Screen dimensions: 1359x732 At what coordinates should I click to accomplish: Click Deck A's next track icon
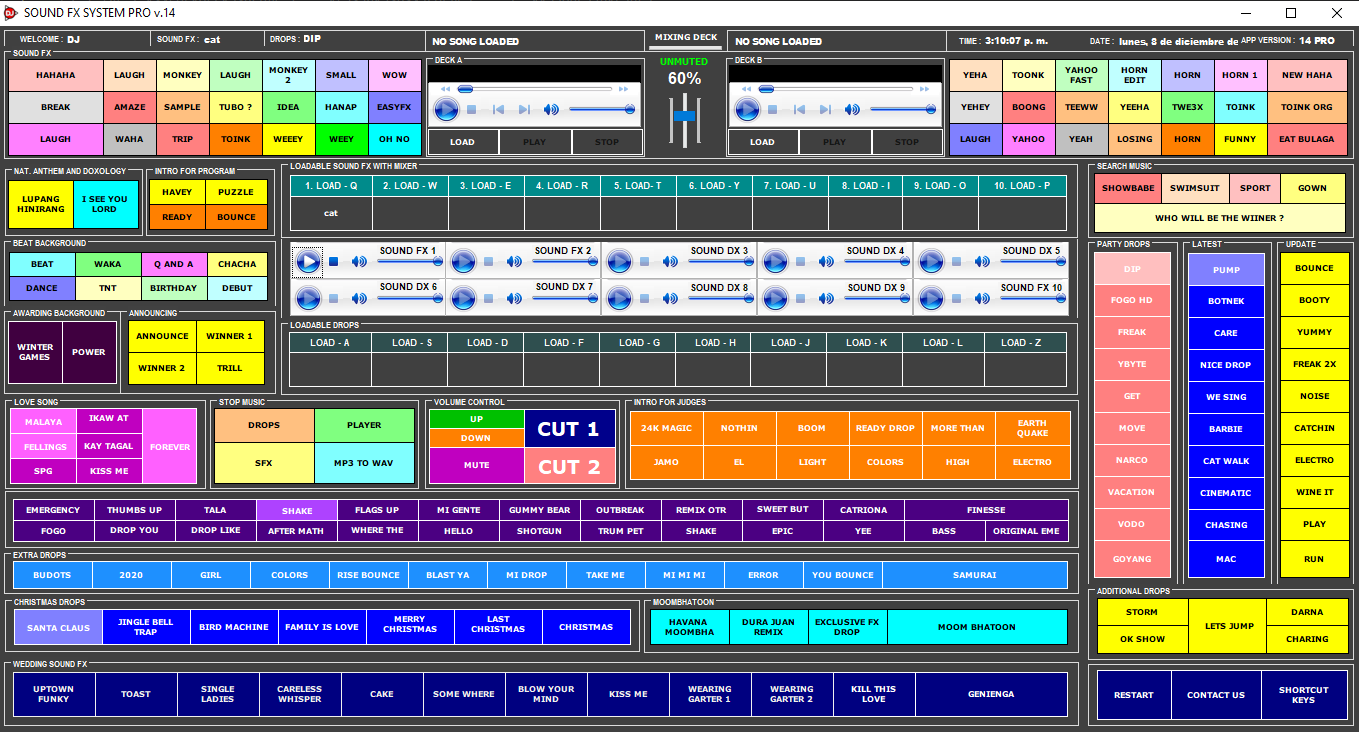pos(525,109)
